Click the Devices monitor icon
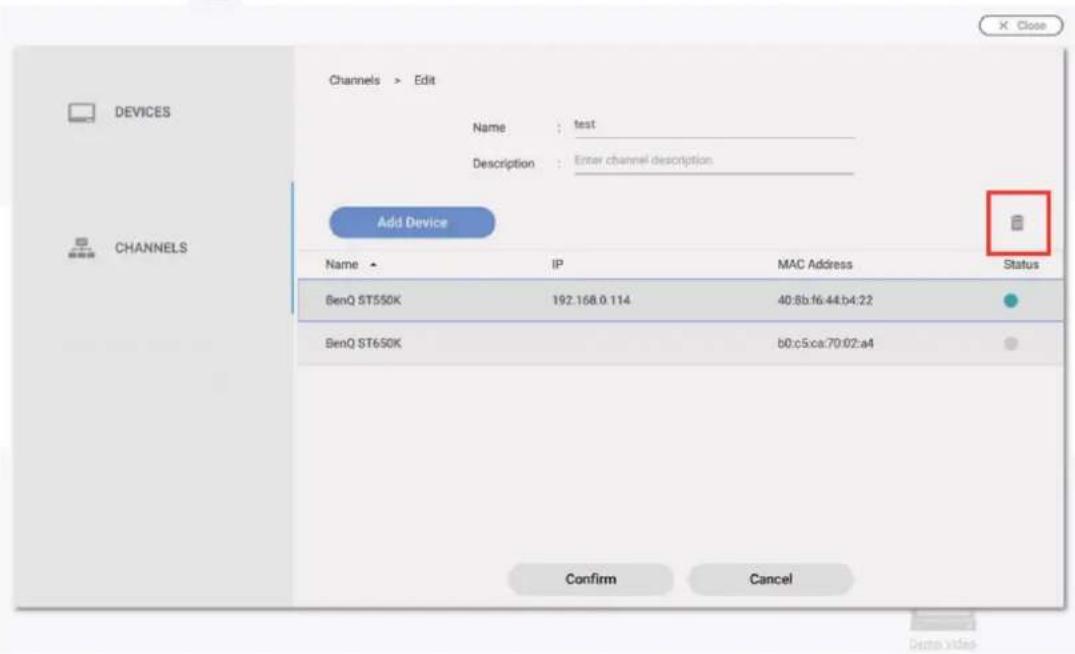This screenshot has width=1075, height=654. tap(82, 112)
